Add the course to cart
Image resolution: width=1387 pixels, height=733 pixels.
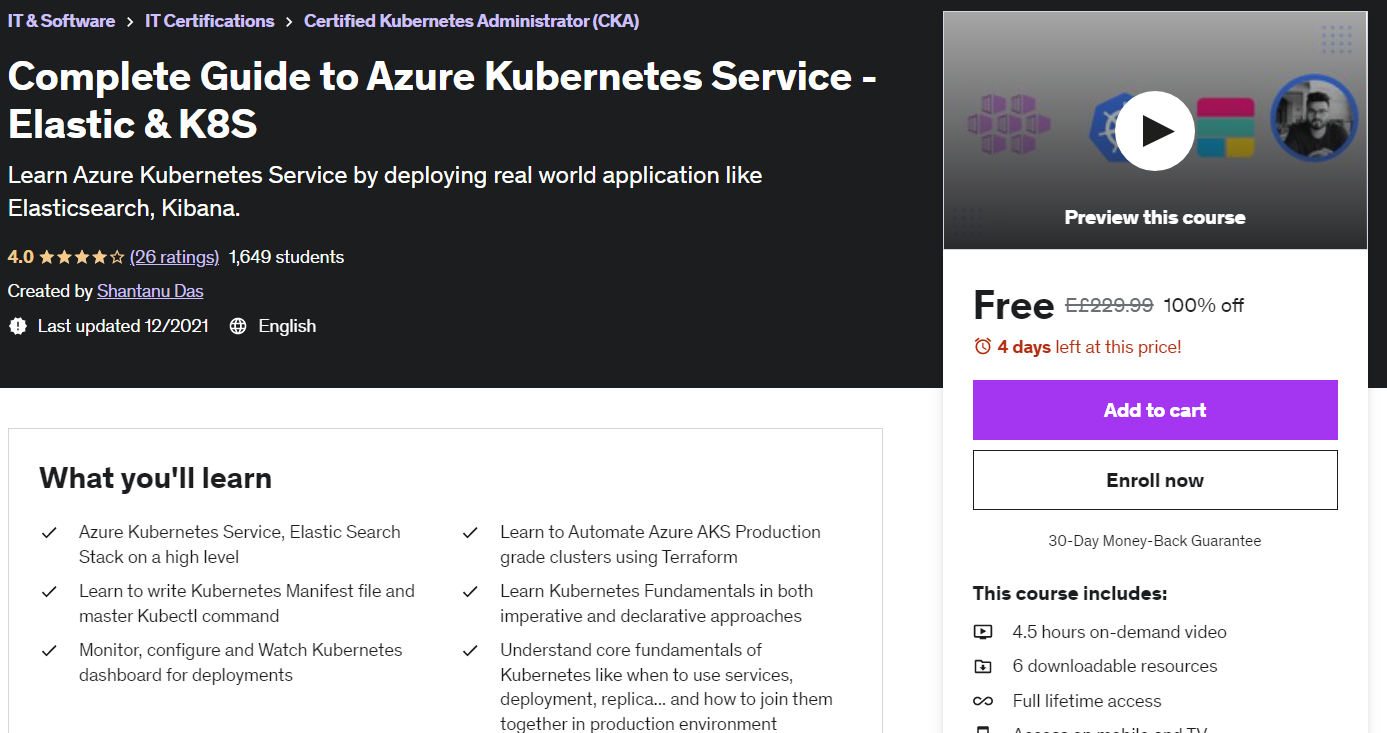click(1155, 410)
